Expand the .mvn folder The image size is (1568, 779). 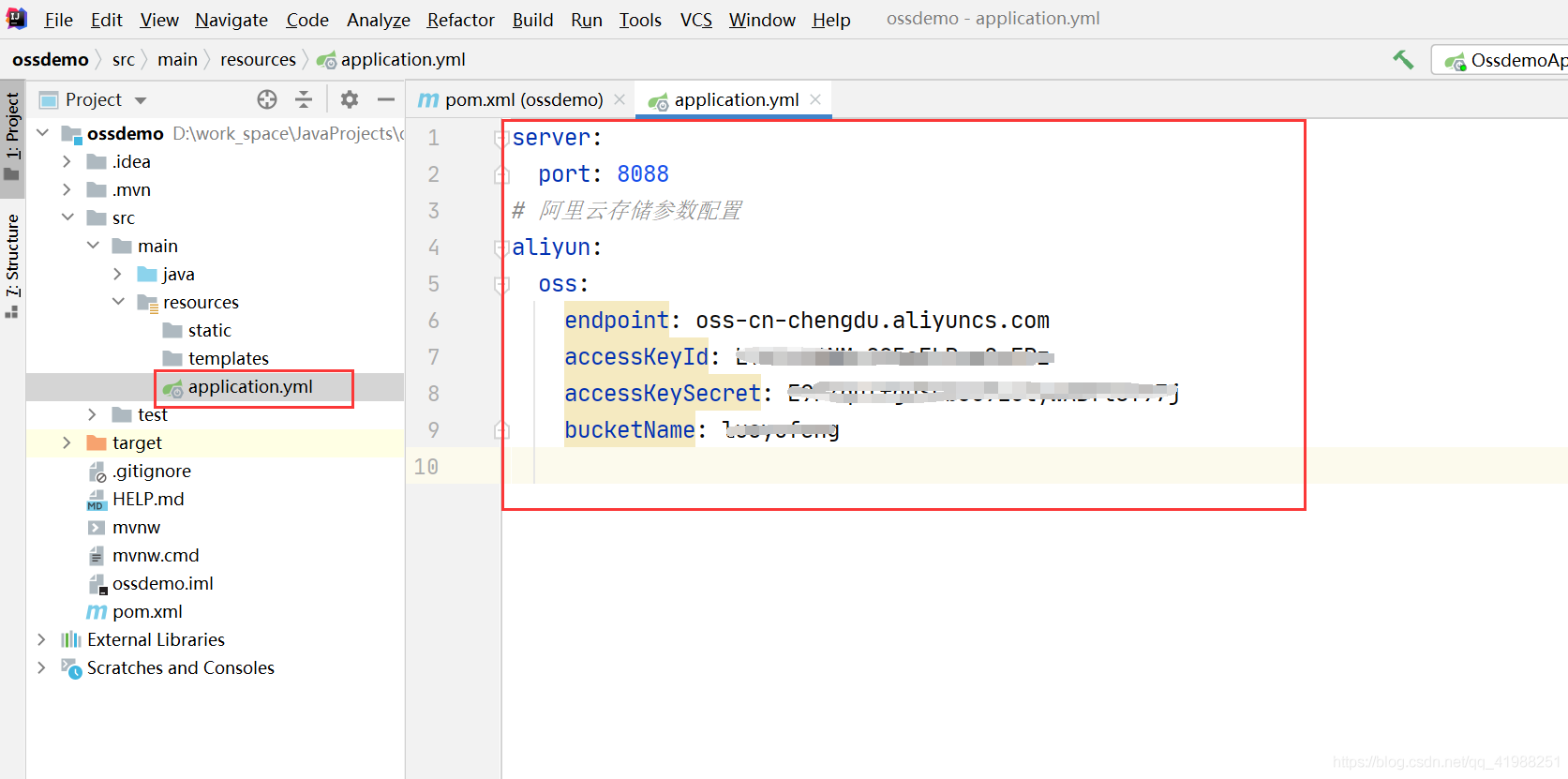point(67,189)
